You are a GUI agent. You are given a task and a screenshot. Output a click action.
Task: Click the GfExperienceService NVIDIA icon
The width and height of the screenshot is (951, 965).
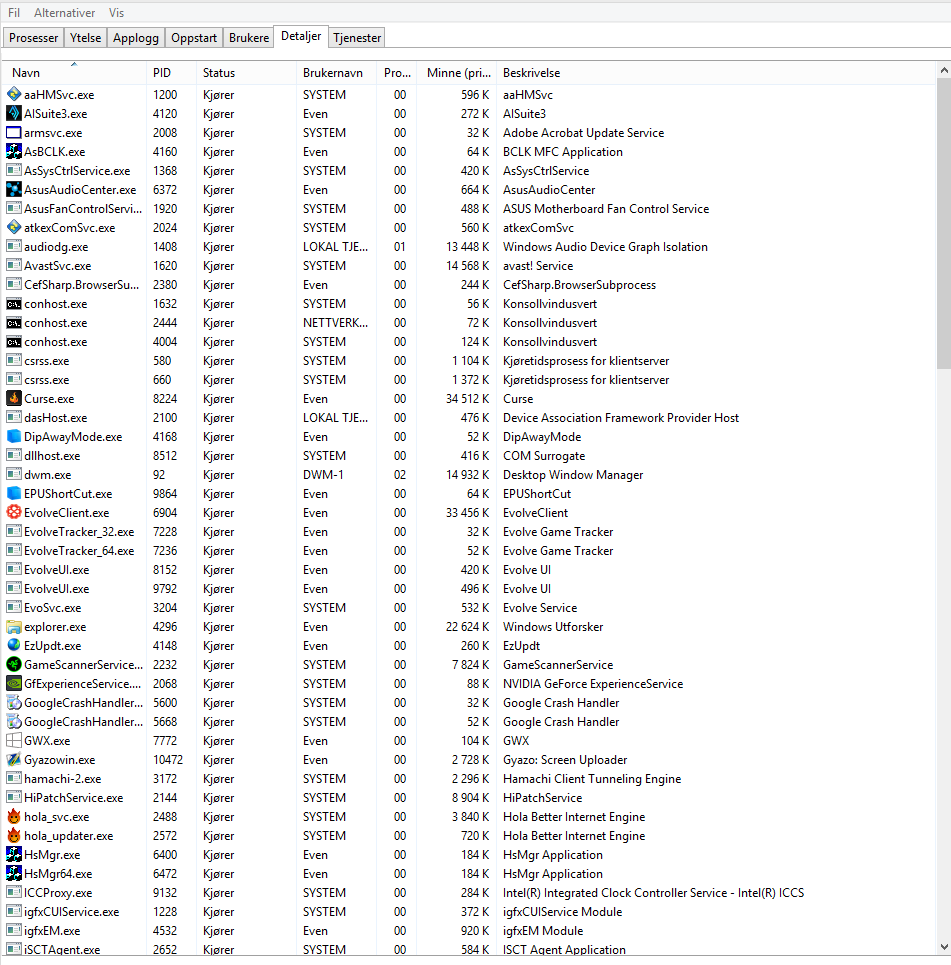point(14,683)
